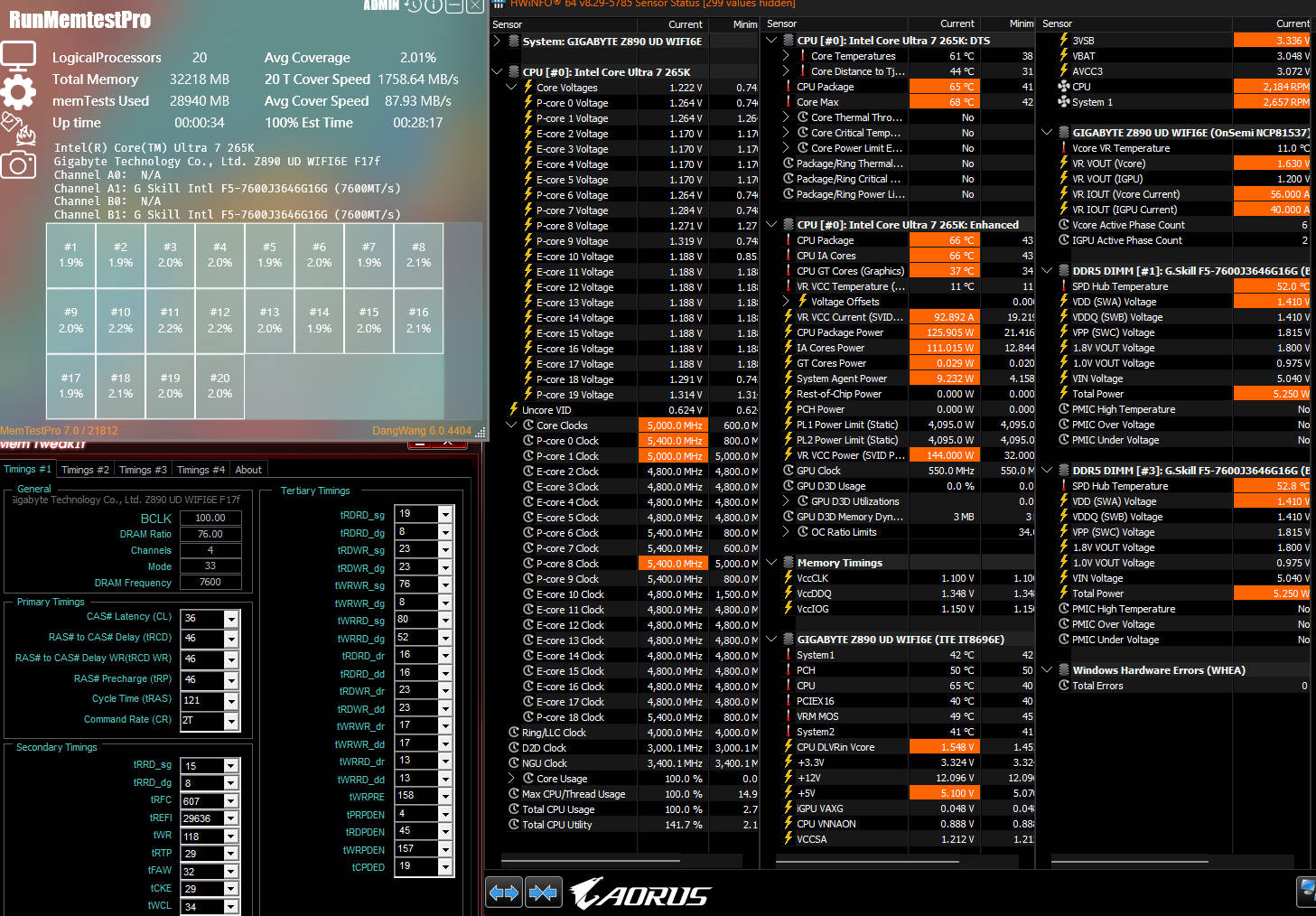Collapse the Core Voltages group
The width and height of the screenshot is (1316, 916).
(x=512, y=87)
